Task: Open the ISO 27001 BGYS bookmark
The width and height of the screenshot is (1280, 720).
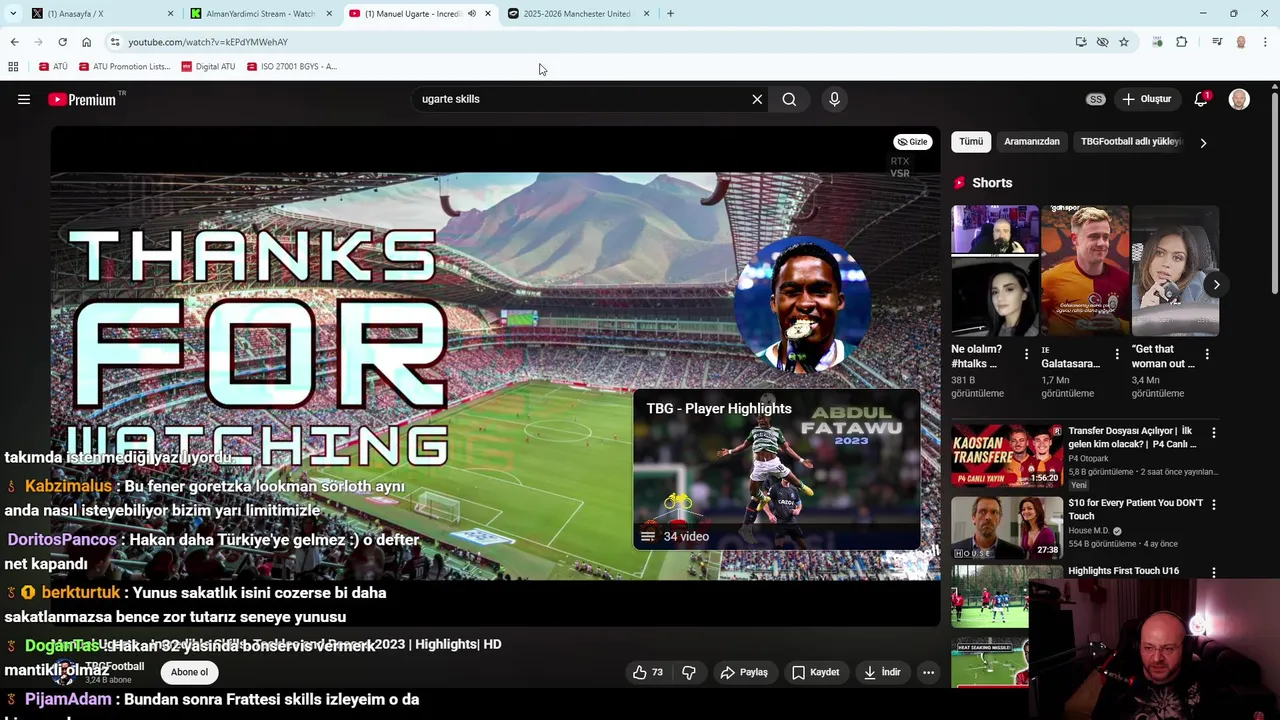Action: coord(291,67)
